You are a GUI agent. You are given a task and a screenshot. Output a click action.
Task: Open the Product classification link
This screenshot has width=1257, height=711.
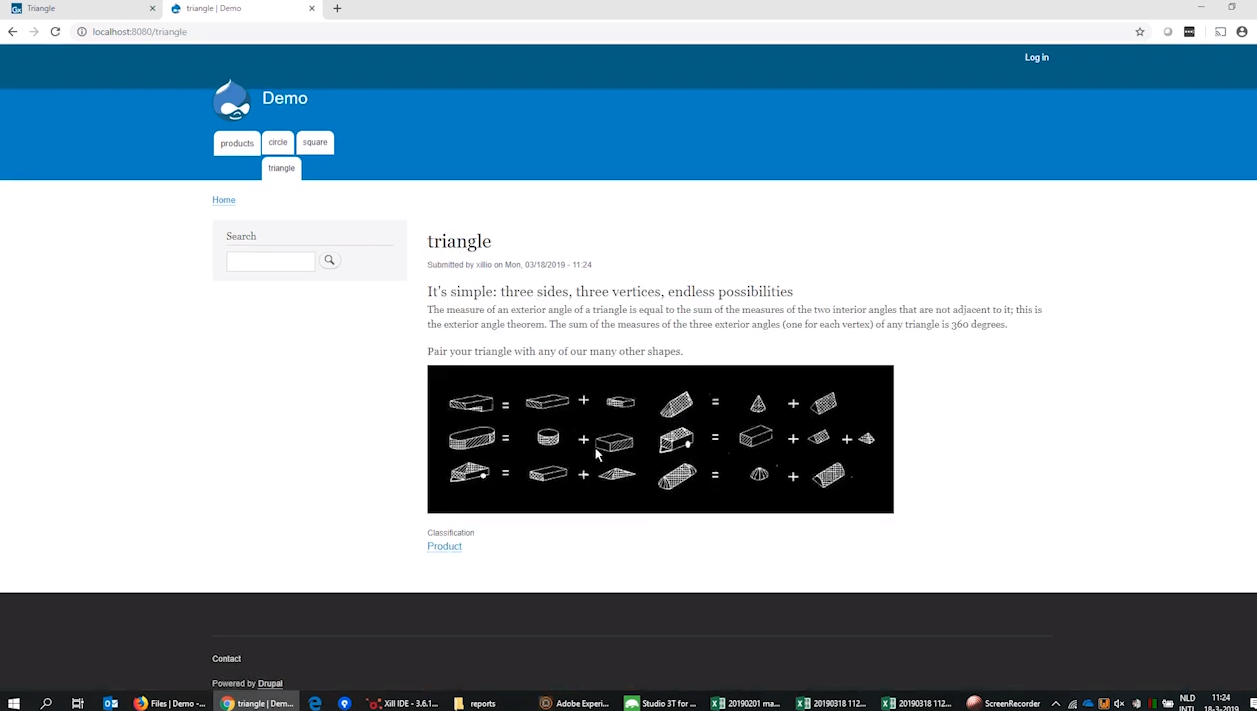(x=444, y=546)
